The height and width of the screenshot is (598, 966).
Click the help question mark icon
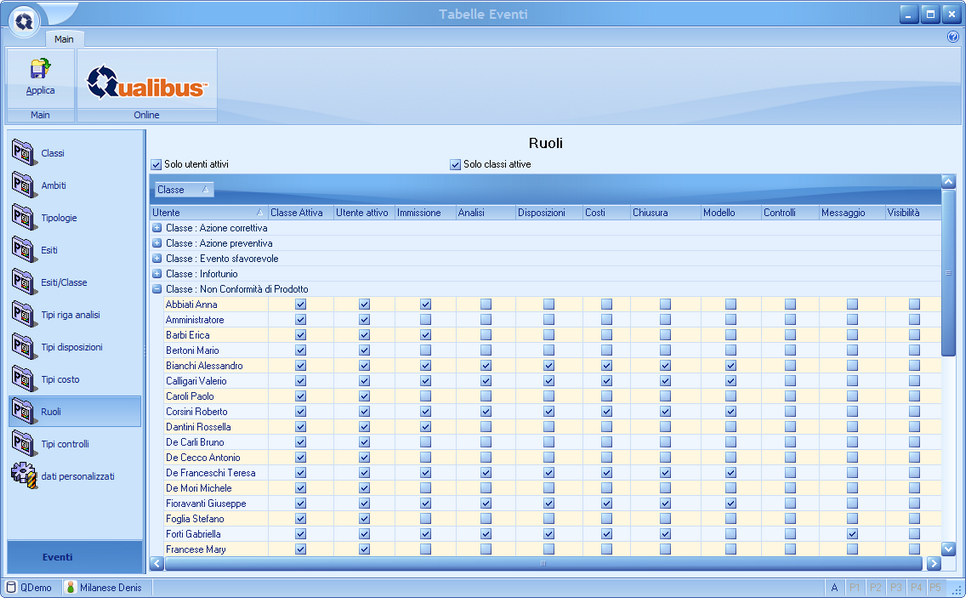click(952, 37)
